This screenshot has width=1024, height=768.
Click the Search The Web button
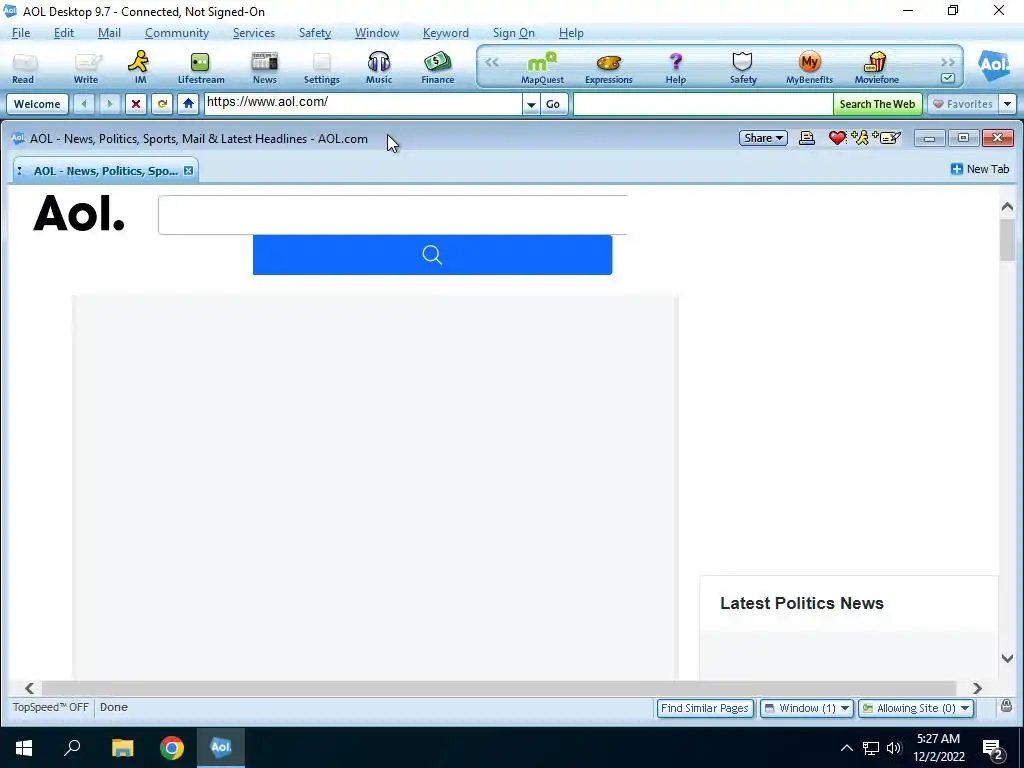[877, 104]
